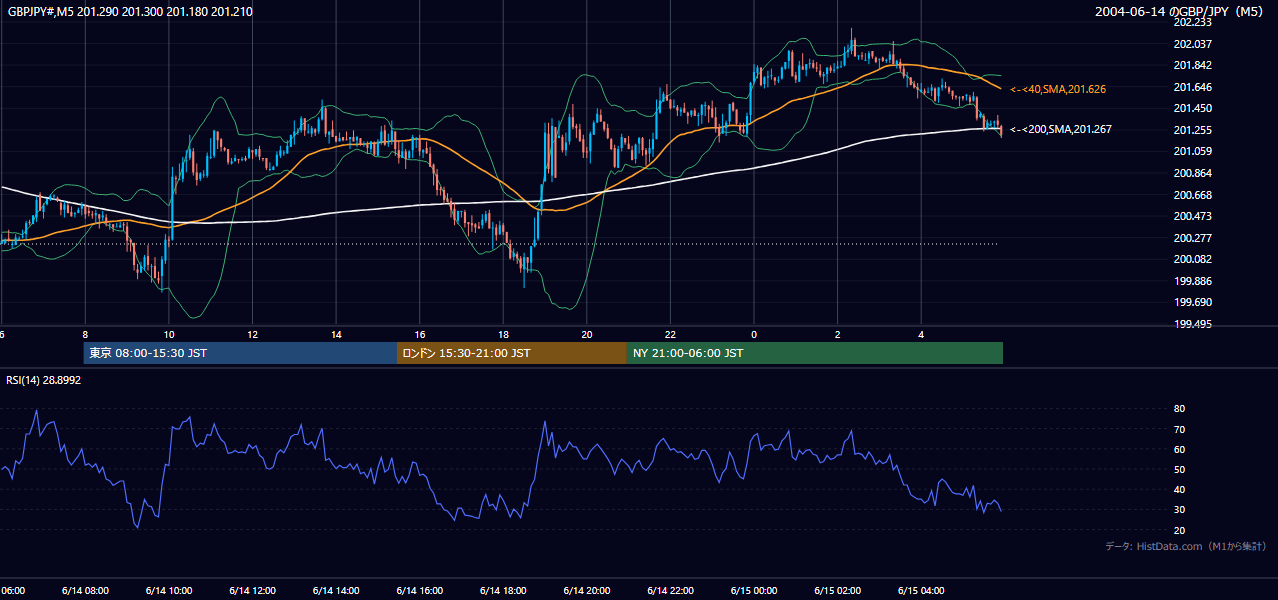Click hour tick 10 under the price chart
Screen dimensions: 1278x600
(x=169, y=335)
